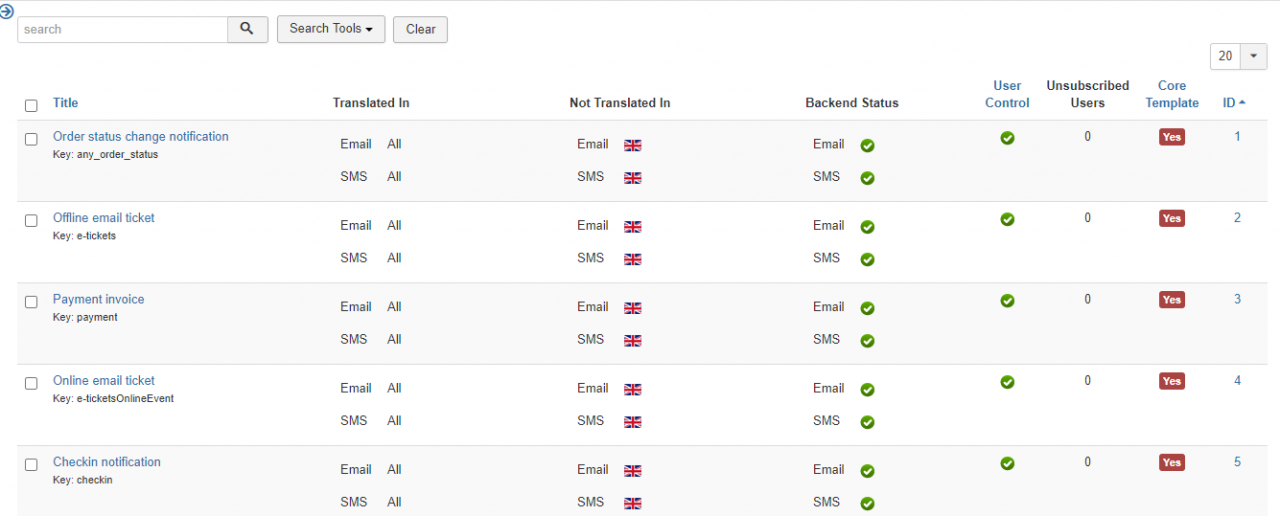Toggle Email backend status for Checkin notification

pos(867,471)
